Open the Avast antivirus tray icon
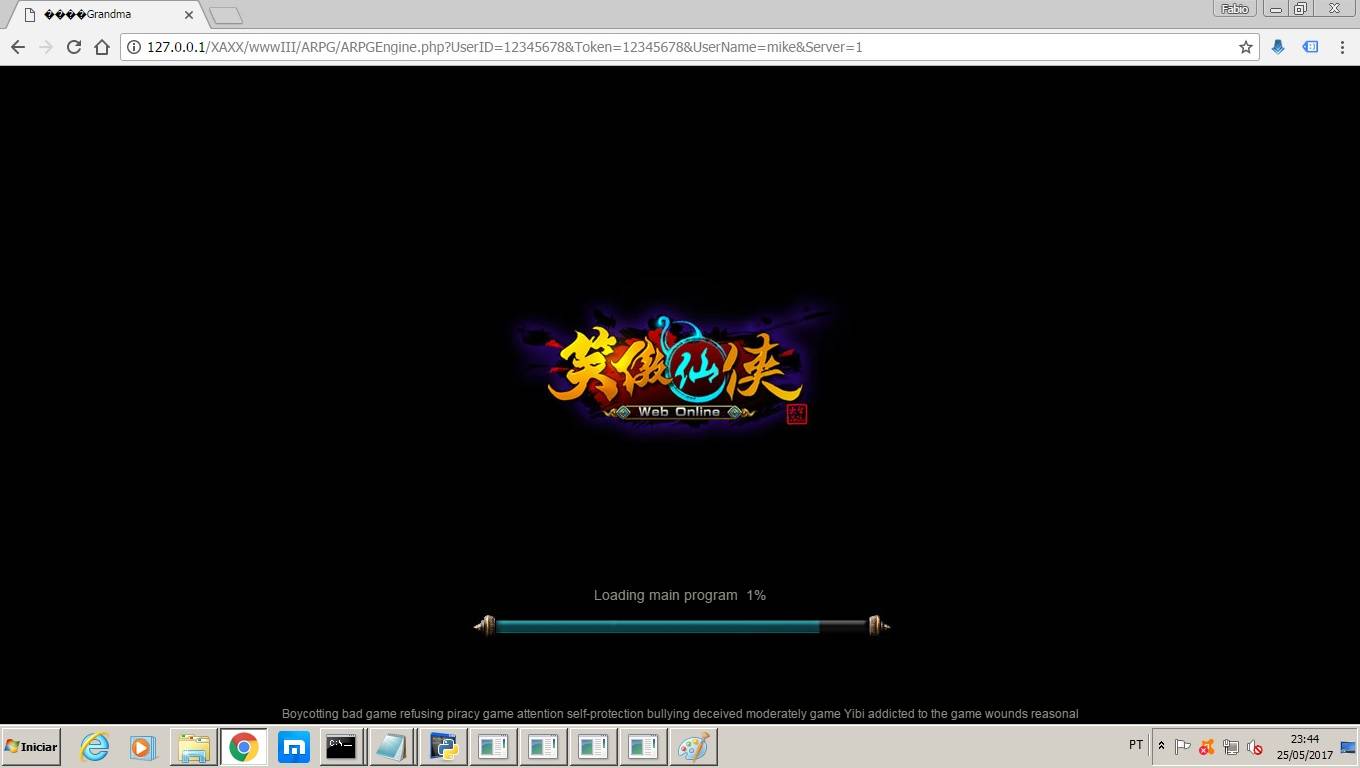Viewport: 1360px width, 768px height. click(x=1207, y=747)
